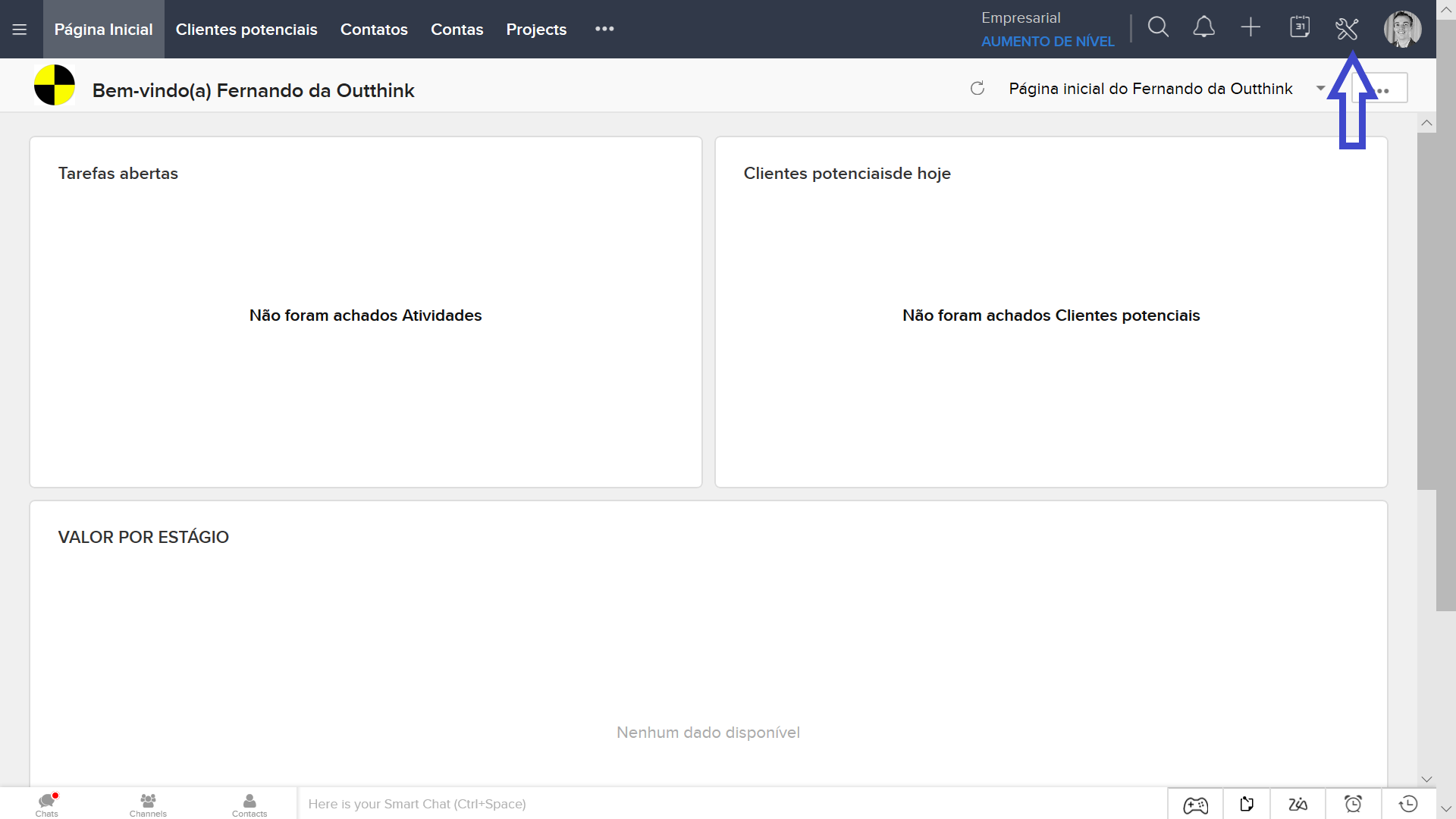Open recent items history icon
This screenshot has width=1456, height=819.
[x=1408, y=804]
